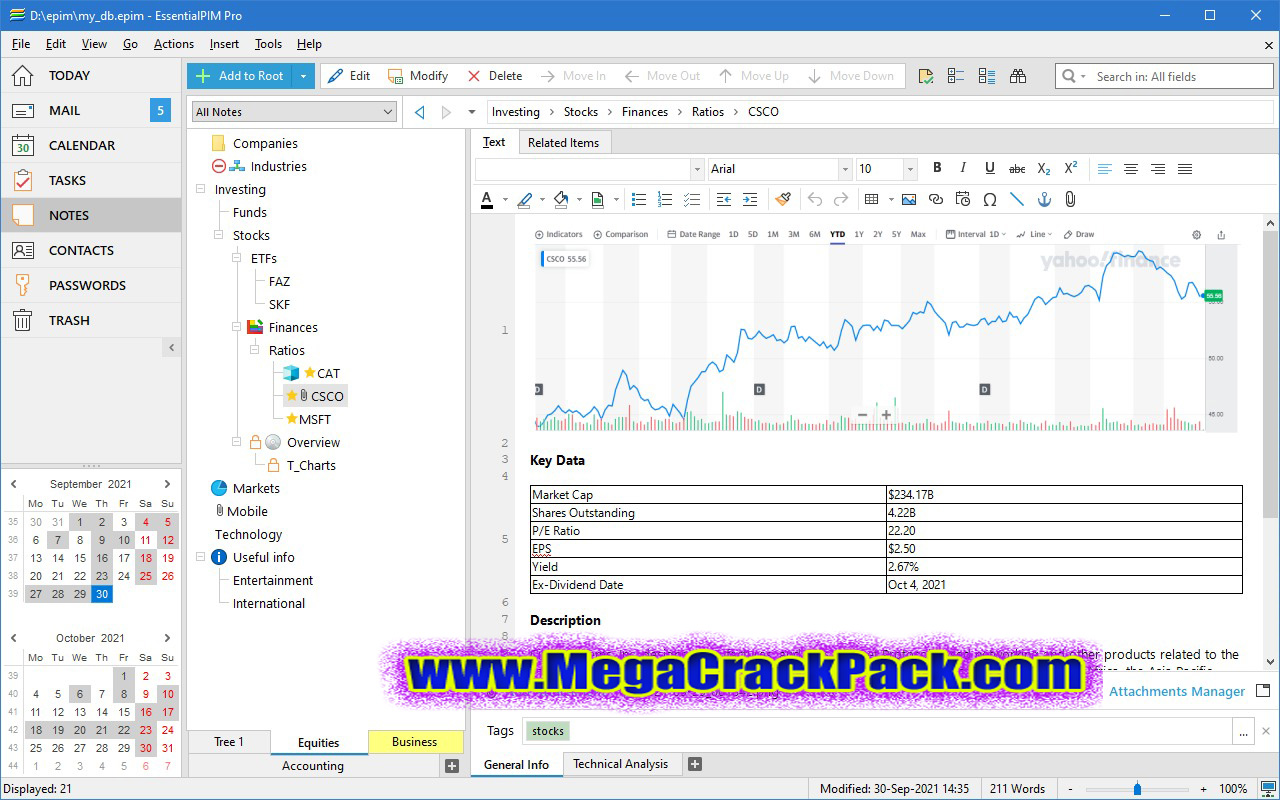Click the format painter brush icon
Viewport: 1280px width, 800px height.
pyautogui.click(x=783, y=199)
